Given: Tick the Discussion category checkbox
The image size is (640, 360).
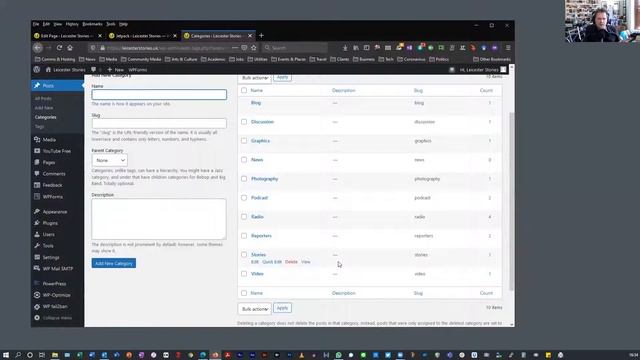Looking at the screenshot, I should pyautogui.click(x=244, y=122).
